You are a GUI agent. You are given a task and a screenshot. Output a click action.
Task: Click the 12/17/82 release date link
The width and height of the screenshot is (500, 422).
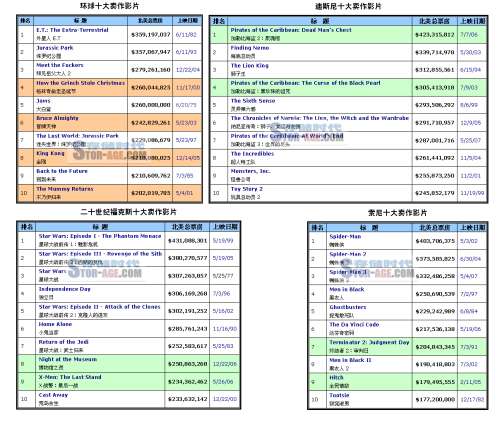(x=472, y=399)
